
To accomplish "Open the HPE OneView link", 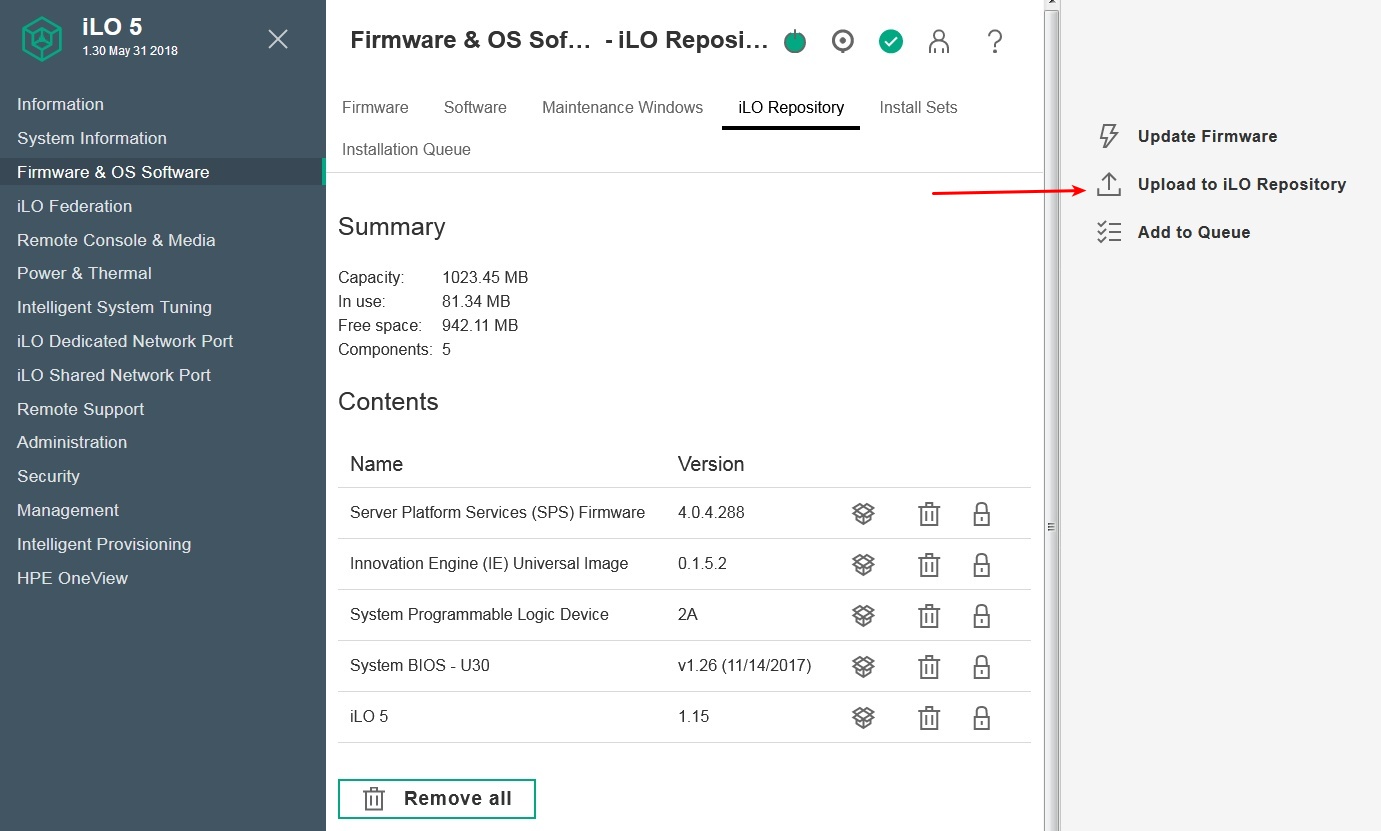I will tap(72, 578).
